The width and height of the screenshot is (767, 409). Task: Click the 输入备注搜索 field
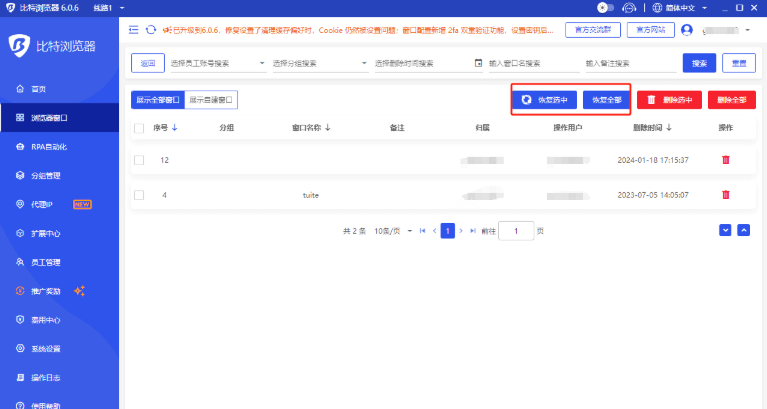631,63
